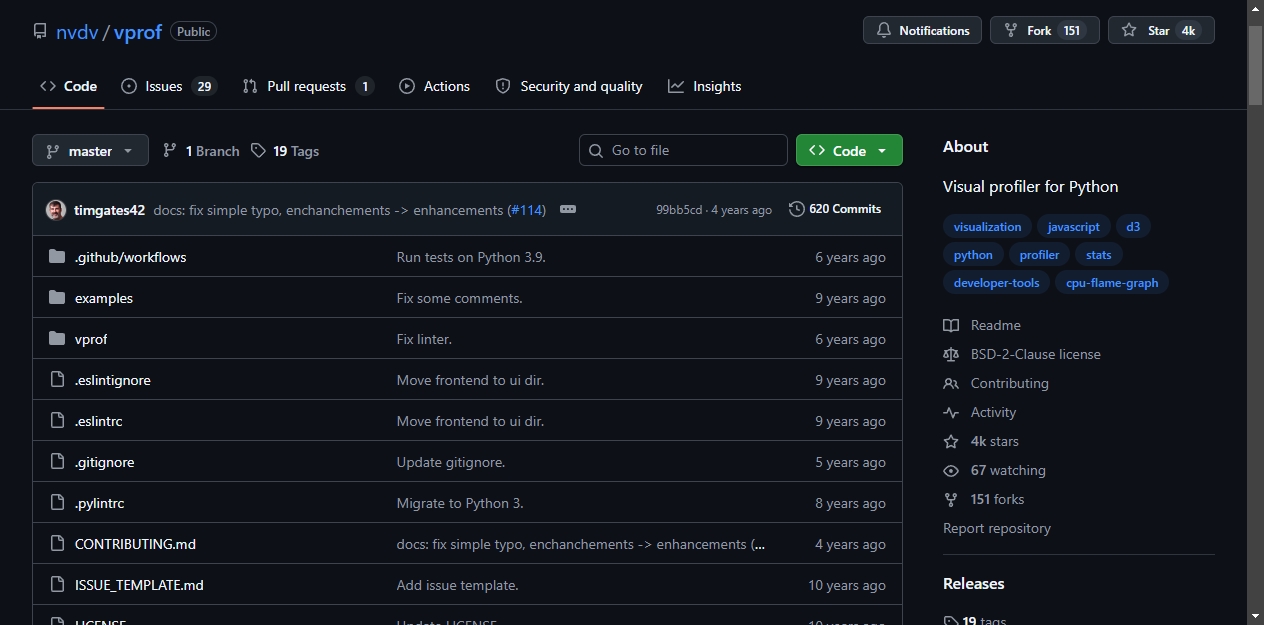Image resolution: width=1264 pixels, height=625 pixels.
Task: Open the 19 Tags link
Action: tap(285, 151)
